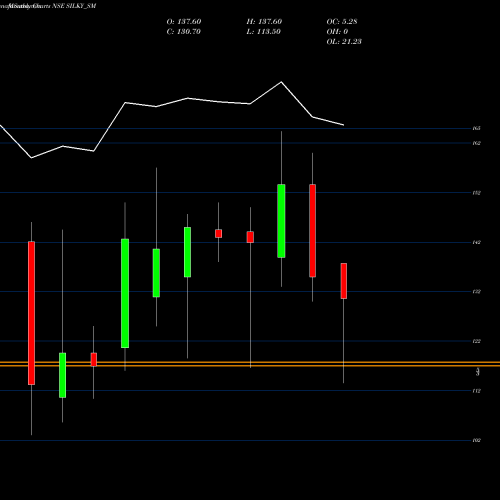
Task: Click the 162 price axis label
Action: 477,143
